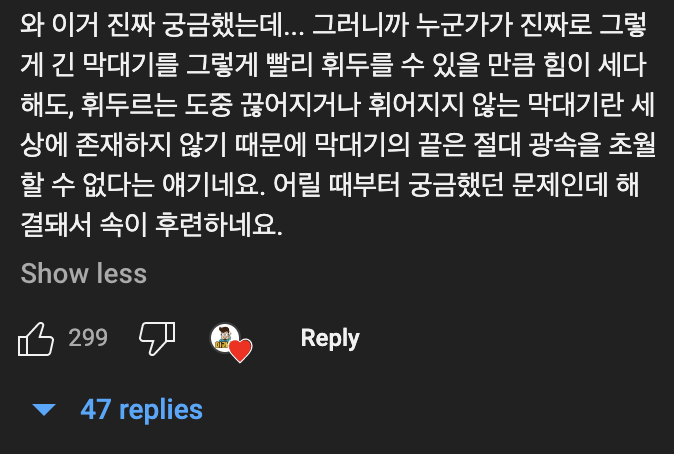Expand replies using the blue triangle arrow
674x454 pixels.
pyautogui.click(x=43, y=410)
